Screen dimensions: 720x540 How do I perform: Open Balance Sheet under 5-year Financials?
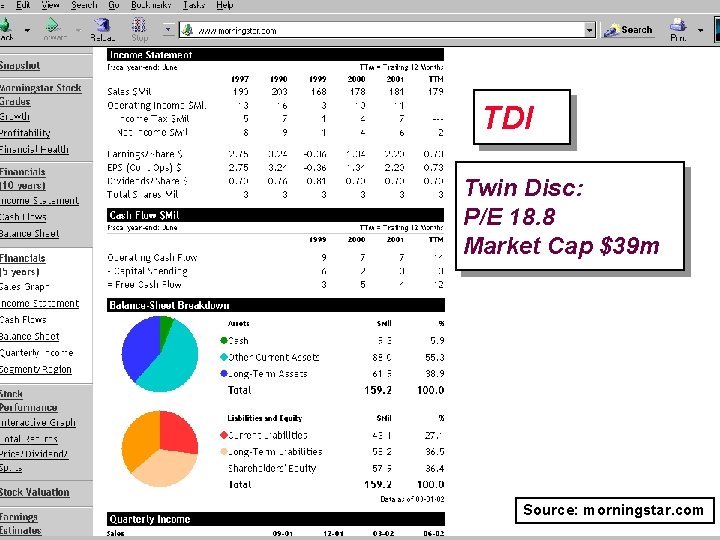(29, 336)
